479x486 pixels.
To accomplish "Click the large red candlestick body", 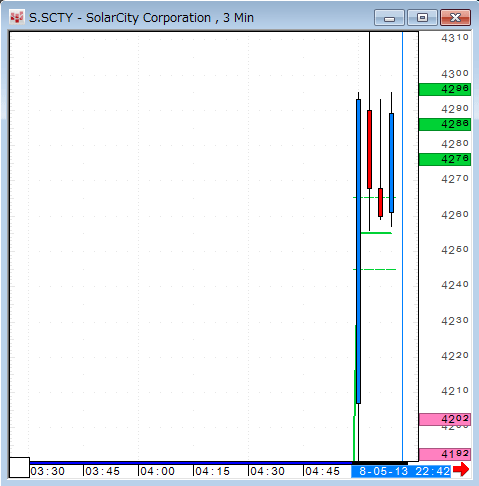I will pyautogui.click(x=369, y=149).
